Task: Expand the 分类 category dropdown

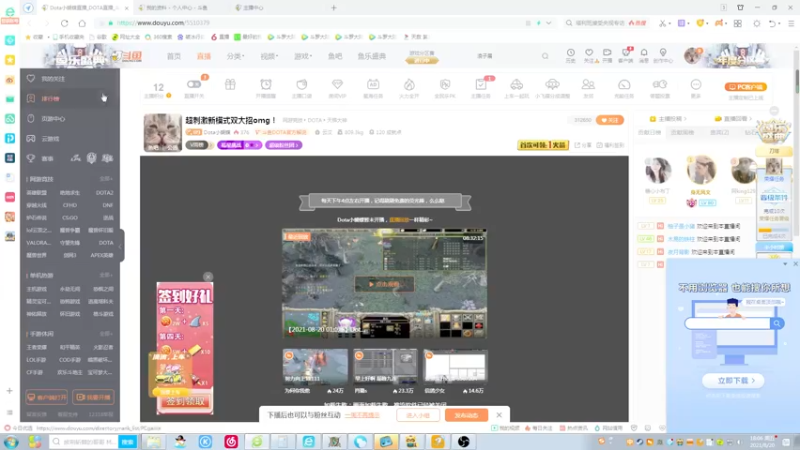Action: point(235,56)
